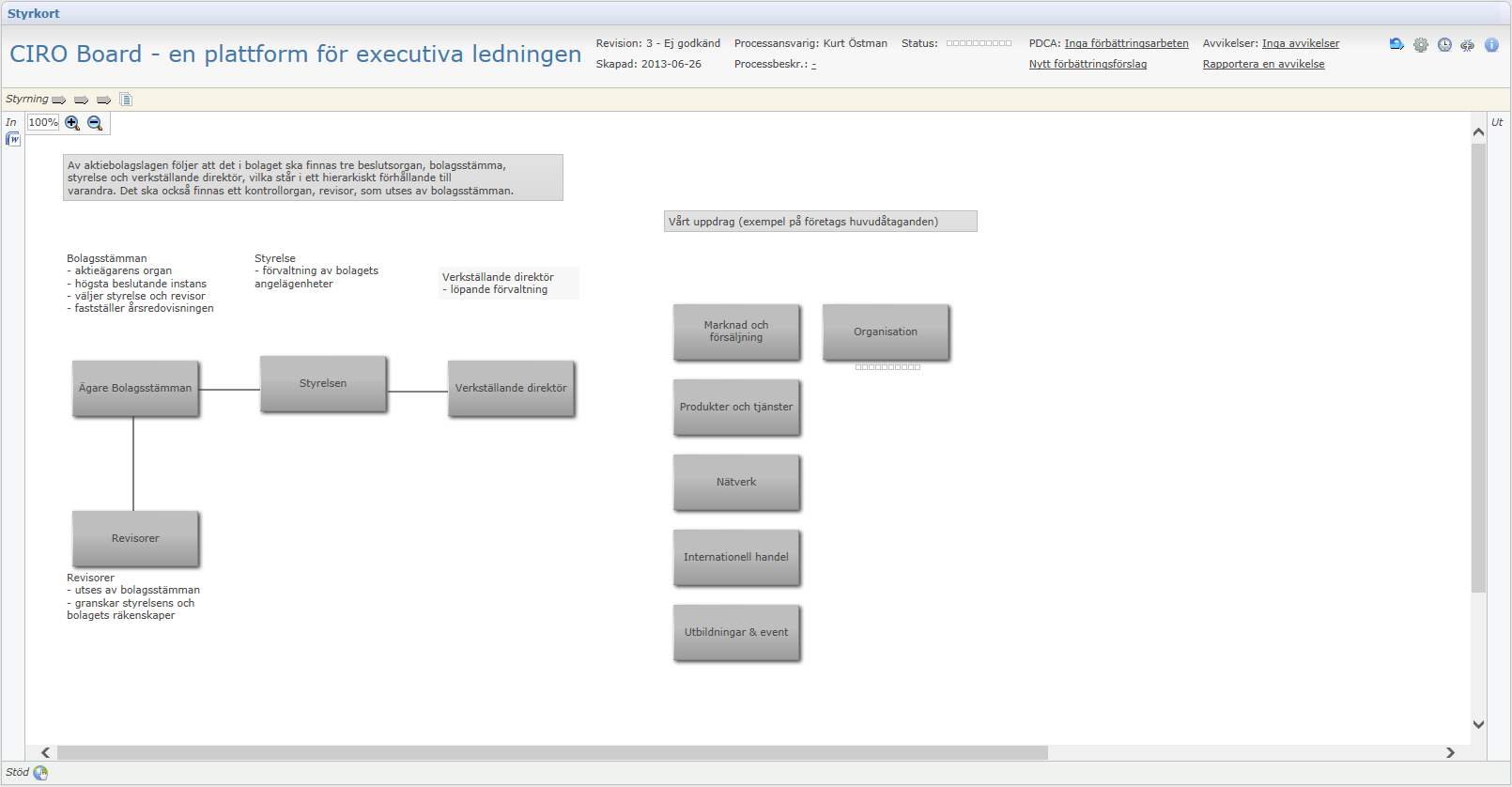This screenshot has height=787, width=1512.
Task: Select the Styrelsen process box
Action: click(323, 383)
